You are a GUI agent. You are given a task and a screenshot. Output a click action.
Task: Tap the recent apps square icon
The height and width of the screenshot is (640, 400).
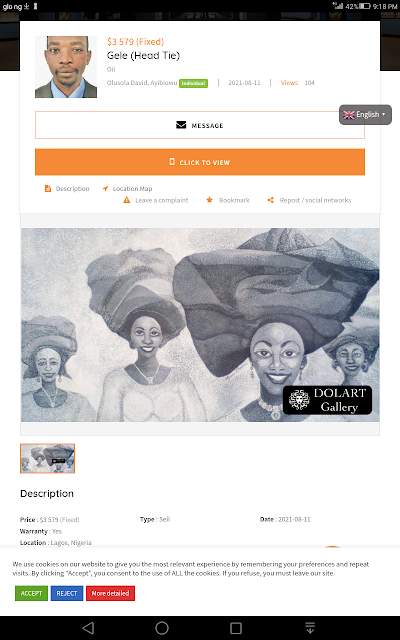point(236,628)
